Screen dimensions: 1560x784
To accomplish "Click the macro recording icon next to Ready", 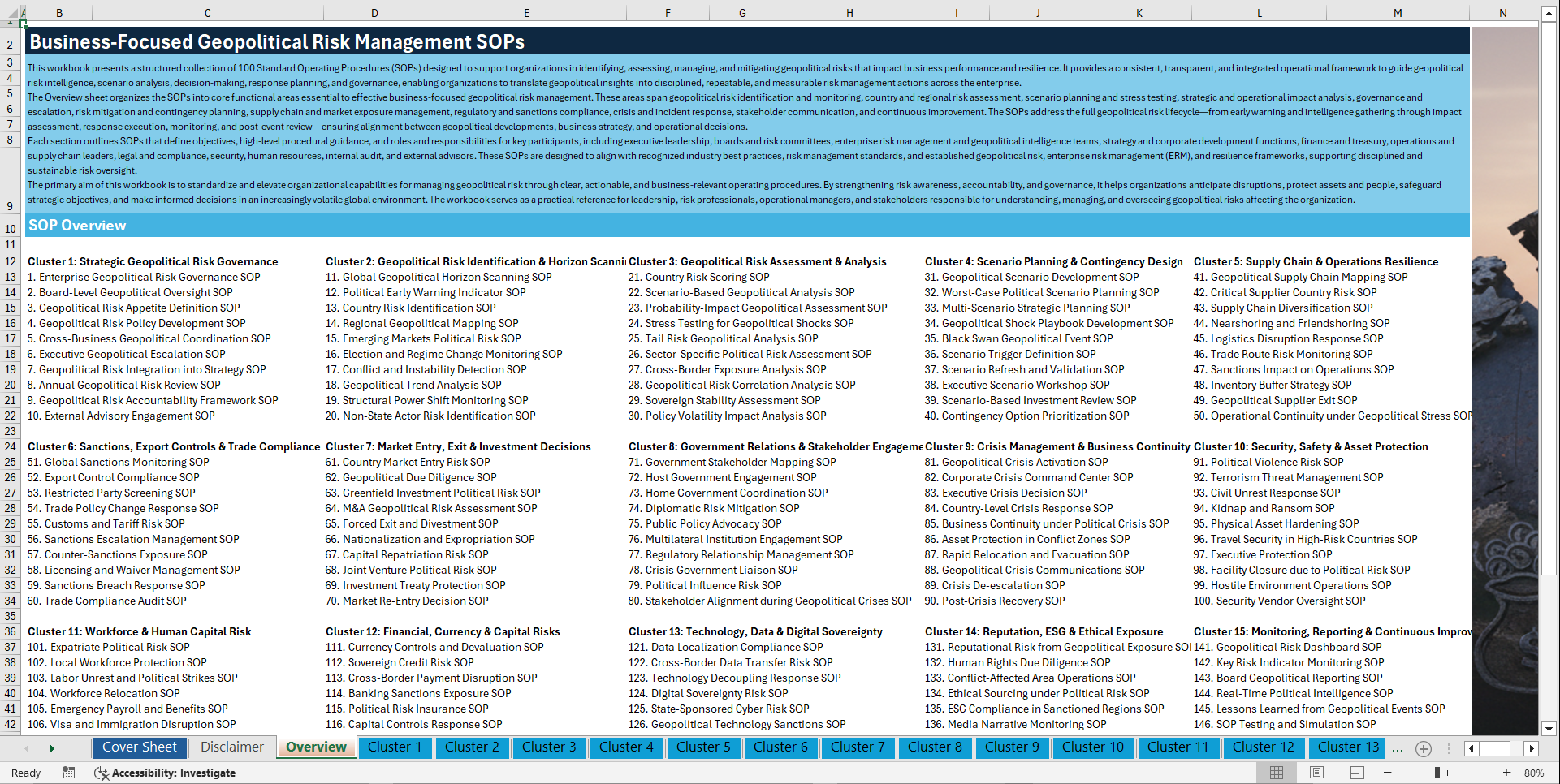I will click(x=69, y=773).
